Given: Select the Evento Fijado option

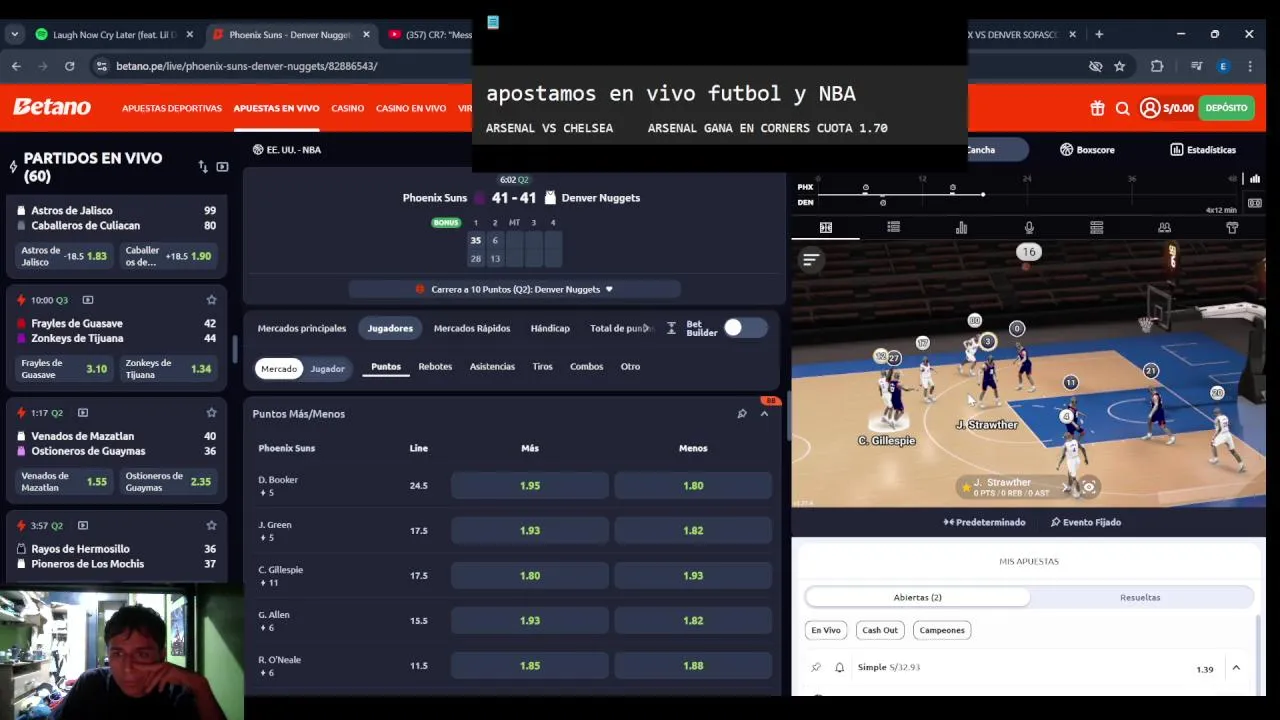Looking at the screenshot, I should [x=1086, y=522].
